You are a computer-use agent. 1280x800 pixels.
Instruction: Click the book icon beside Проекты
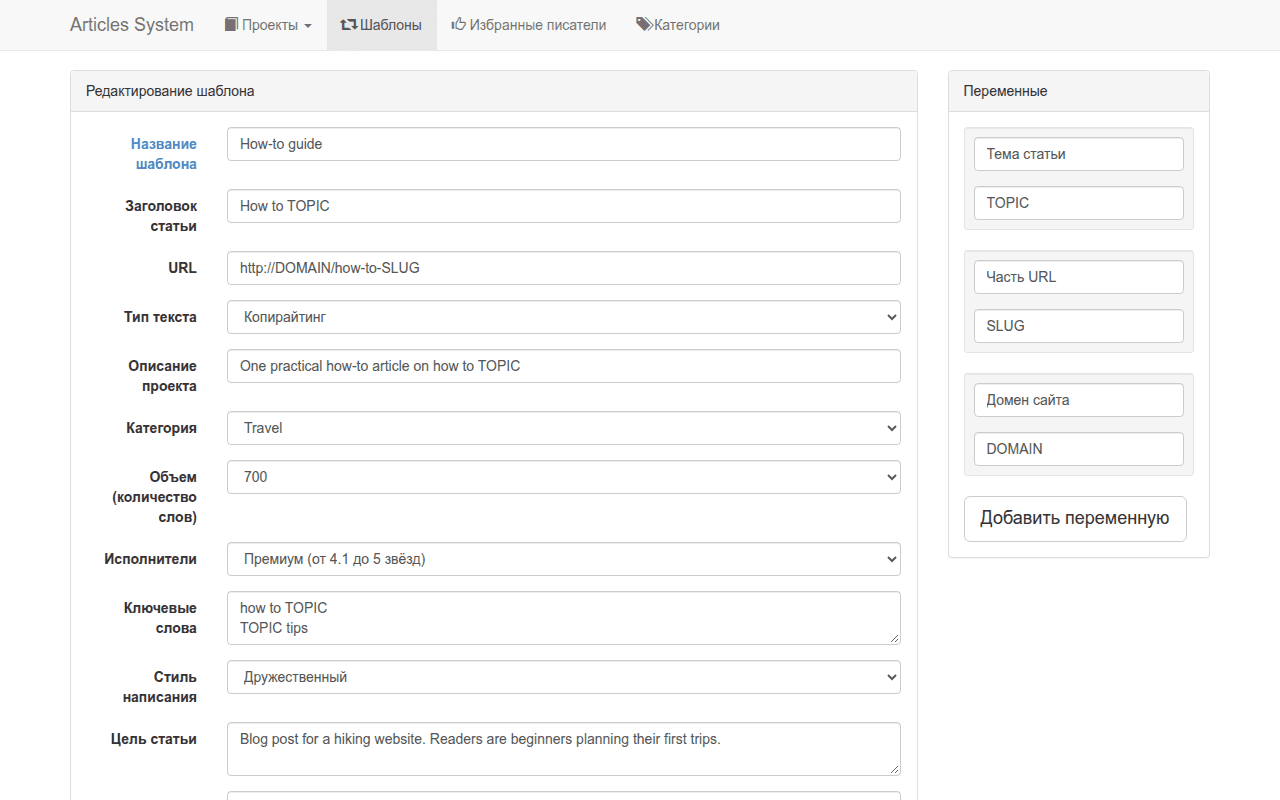click(x=231, y=25)
